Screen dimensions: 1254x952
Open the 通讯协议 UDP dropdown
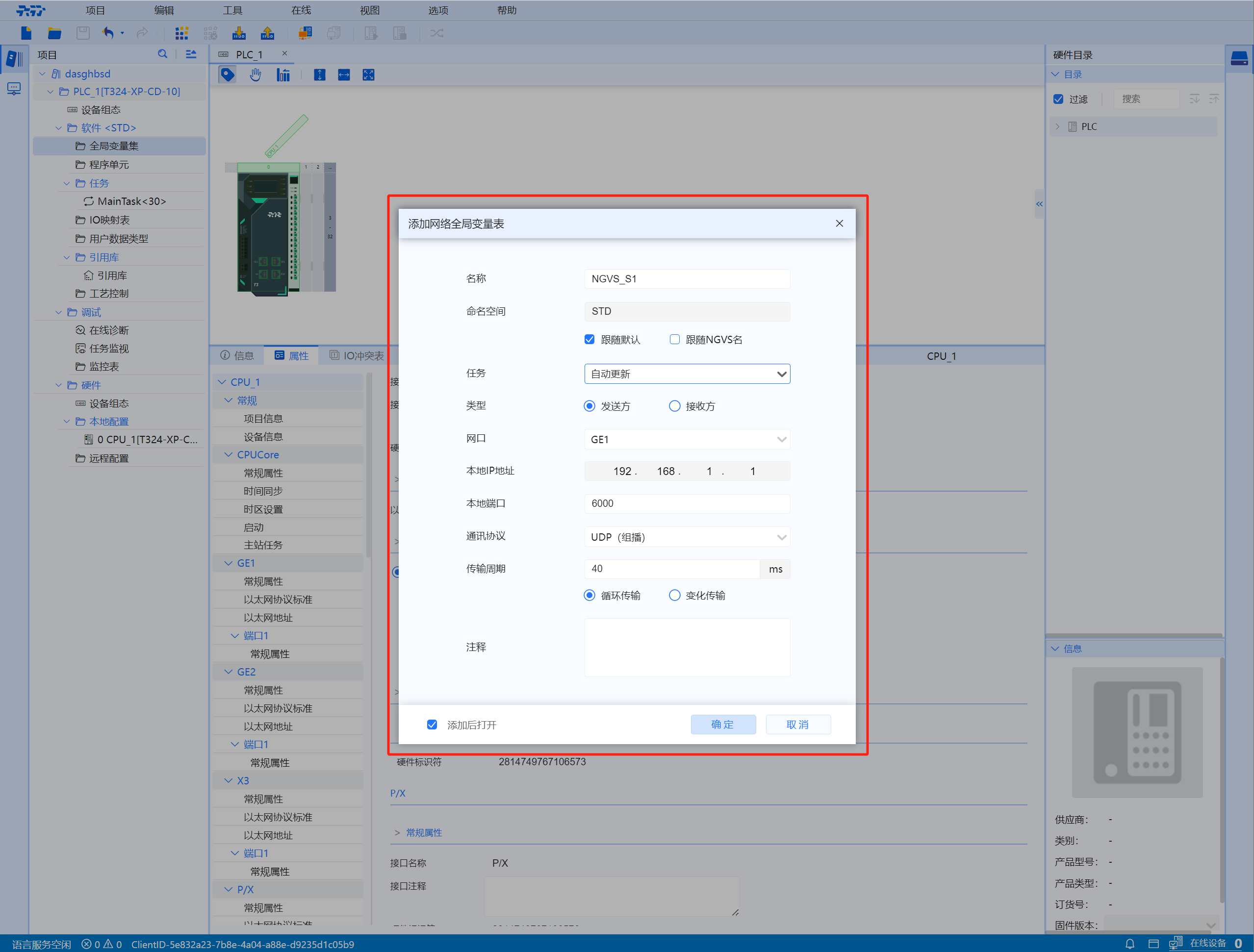(x=687, y=537)
